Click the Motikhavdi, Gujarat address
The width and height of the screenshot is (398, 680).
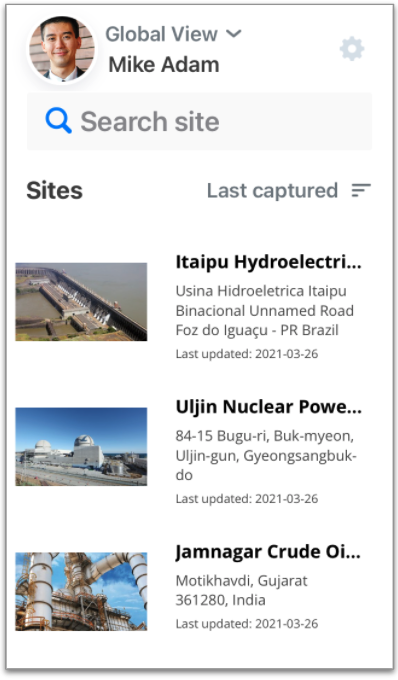coord(241,590)
